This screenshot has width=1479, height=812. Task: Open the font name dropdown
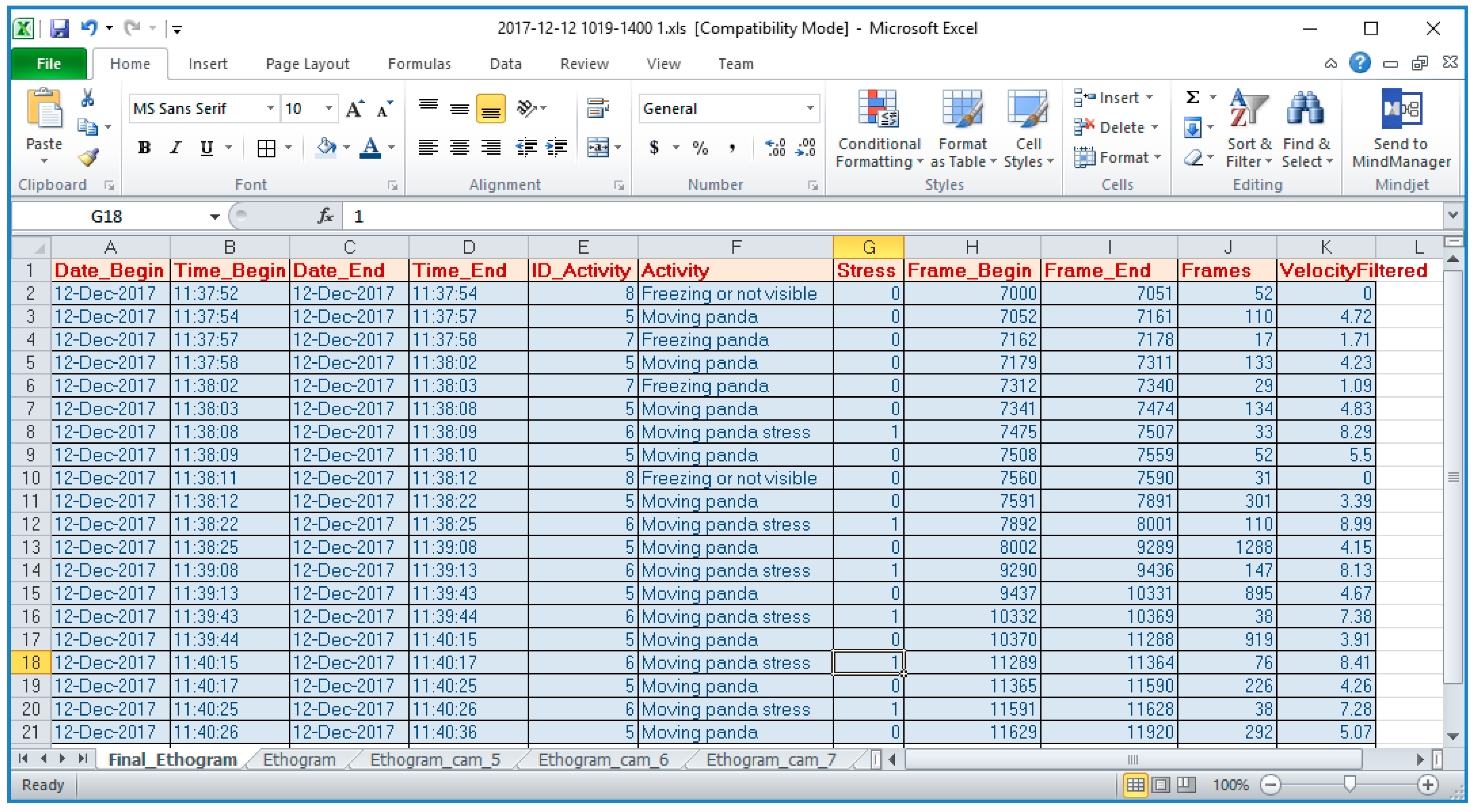[270, 108]
